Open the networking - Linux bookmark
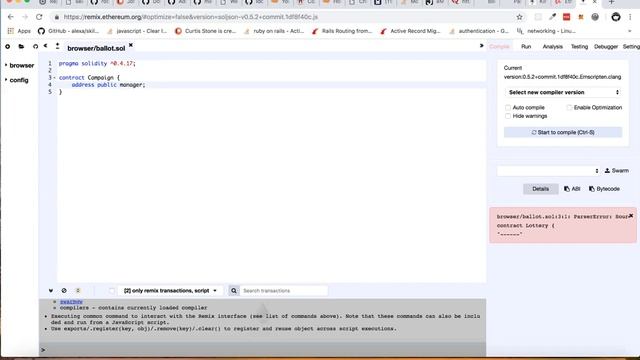 pyautogui.click(x=547, y=31)
